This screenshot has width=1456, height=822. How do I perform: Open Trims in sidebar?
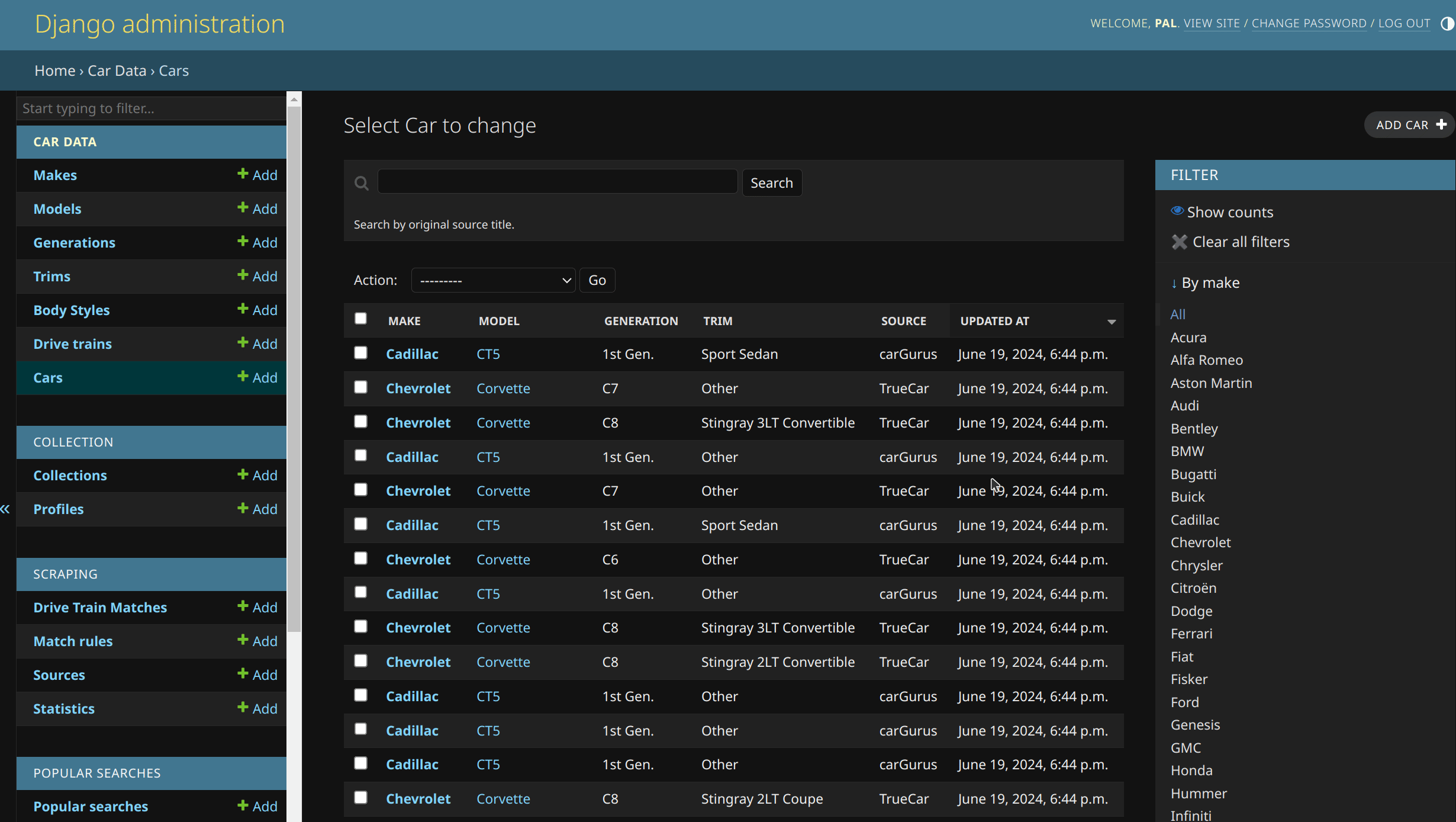click(x=52, y=277)
